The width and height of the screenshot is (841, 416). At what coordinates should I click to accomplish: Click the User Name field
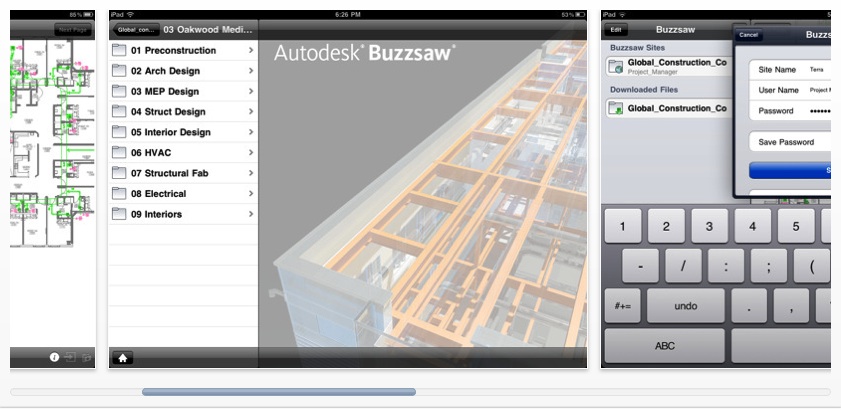[x=790, y=90]
